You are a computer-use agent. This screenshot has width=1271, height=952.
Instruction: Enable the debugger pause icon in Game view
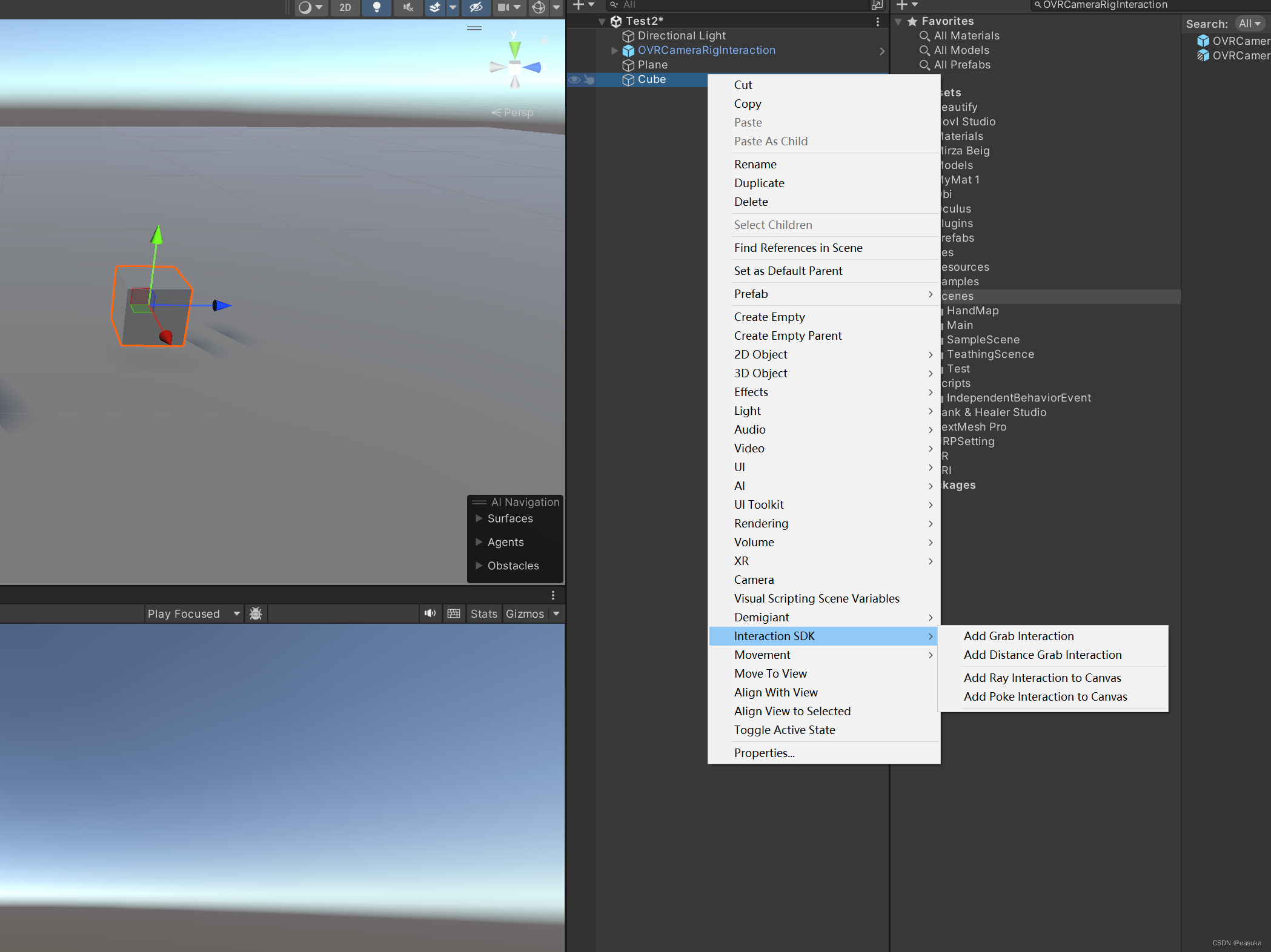[x=255, y=613]
